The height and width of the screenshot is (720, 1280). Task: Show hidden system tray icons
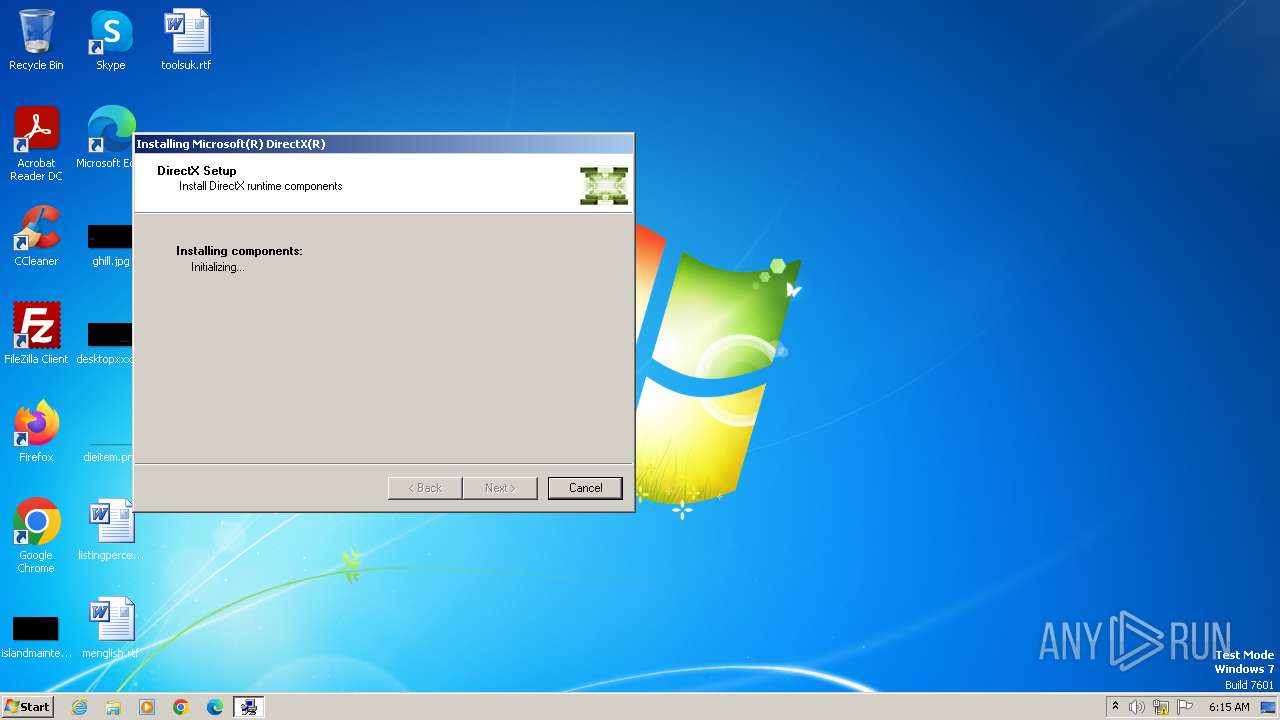(1116, 707)
